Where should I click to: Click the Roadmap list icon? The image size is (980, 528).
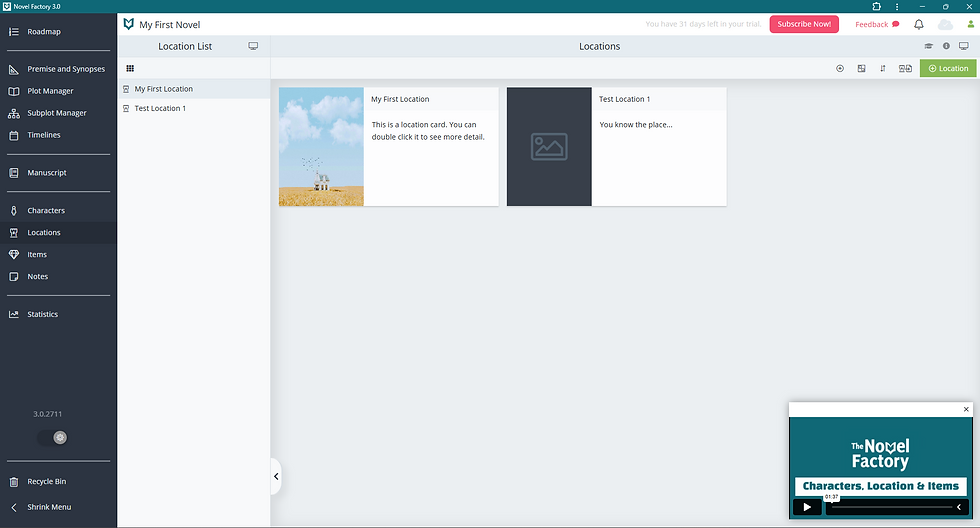[x=14, y=31]
